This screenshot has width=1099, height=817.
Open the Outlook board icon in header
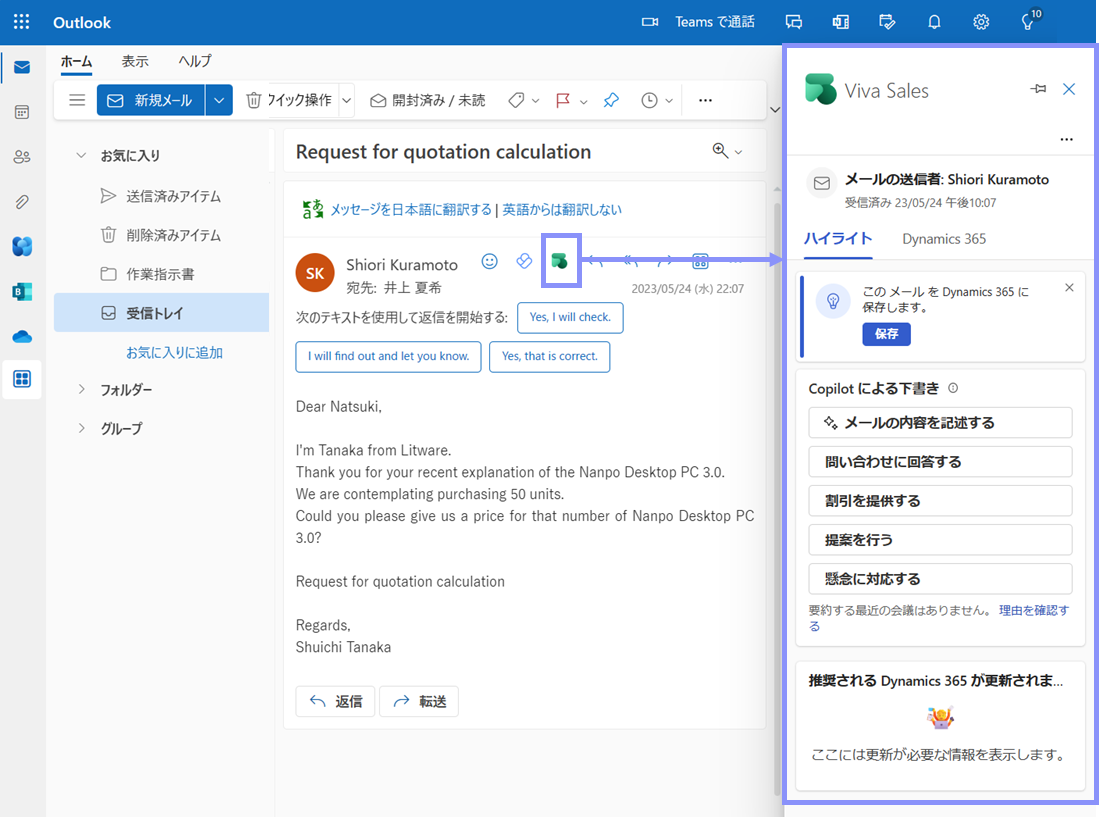(840, 22)
